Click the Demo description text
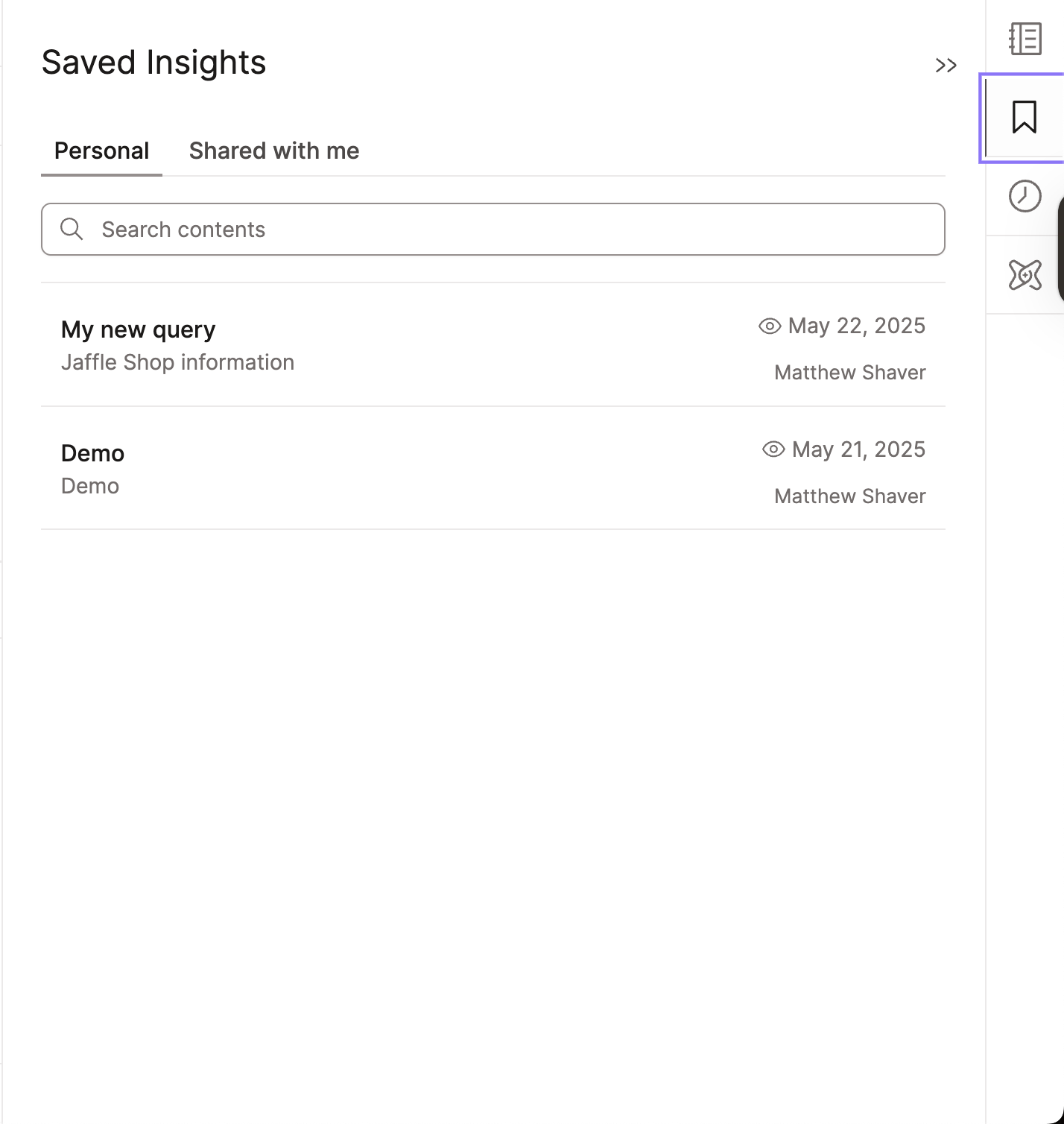 (x=89, y=485)
